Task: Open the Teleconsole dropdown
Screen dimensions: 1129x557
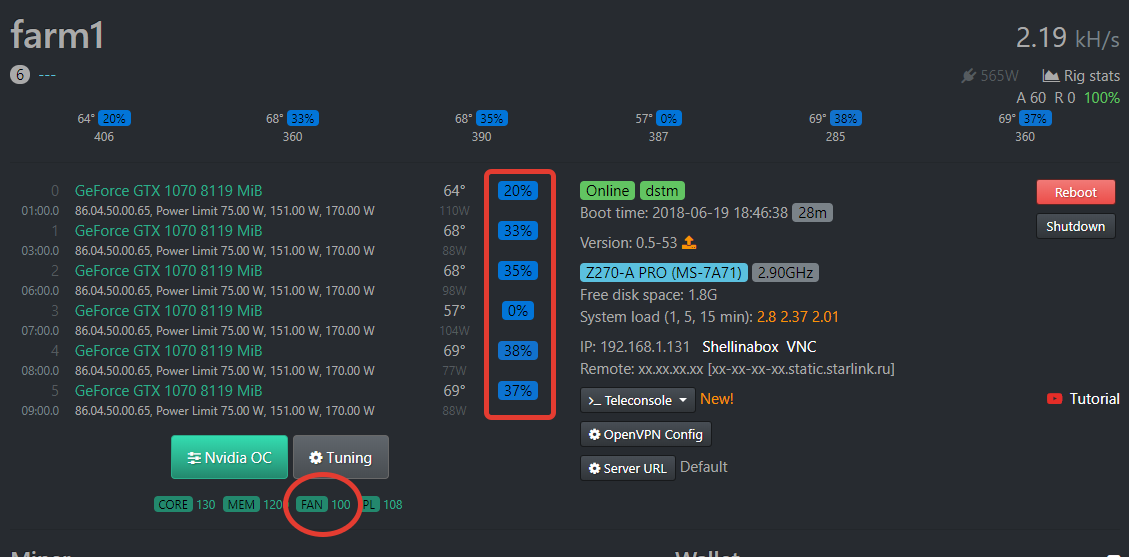Action: [638, 400]
